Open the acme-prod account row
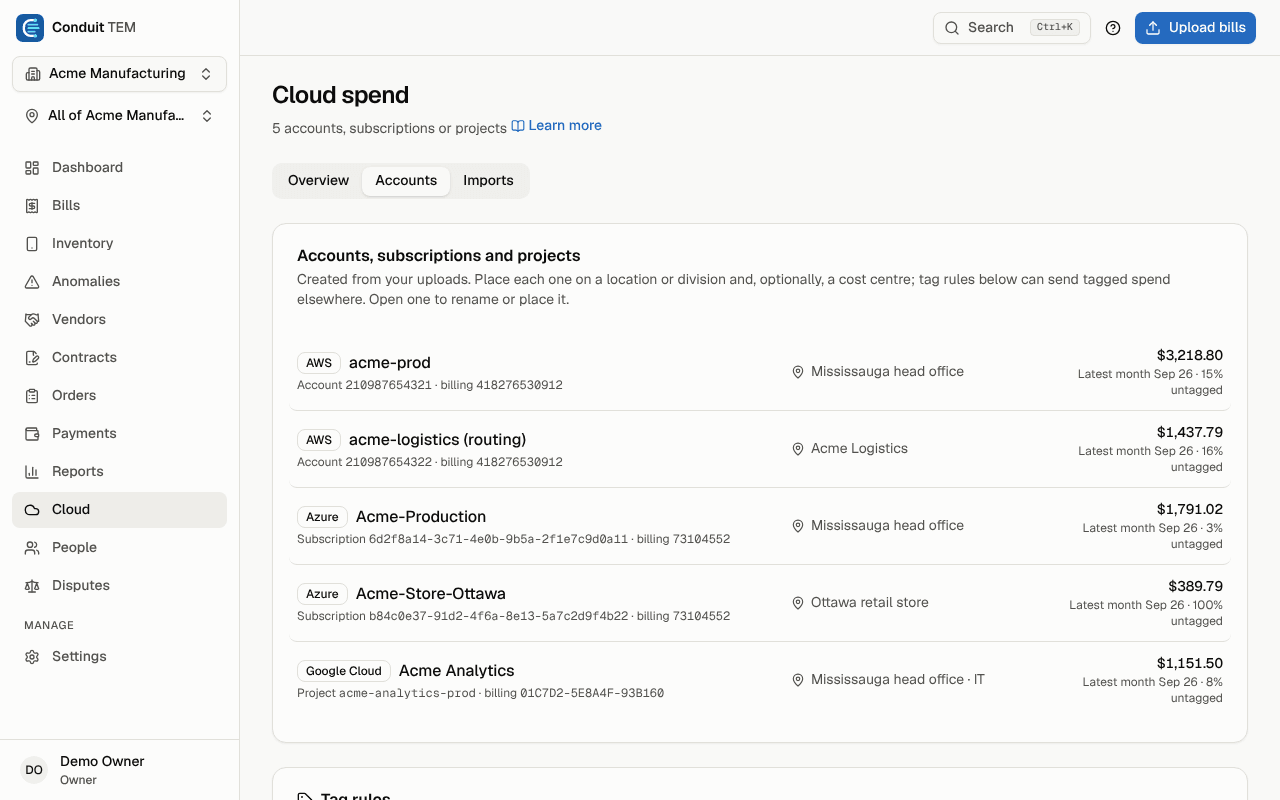Image resolution: width=1280 pixels, height=800 pixels. tap(760, 372)
